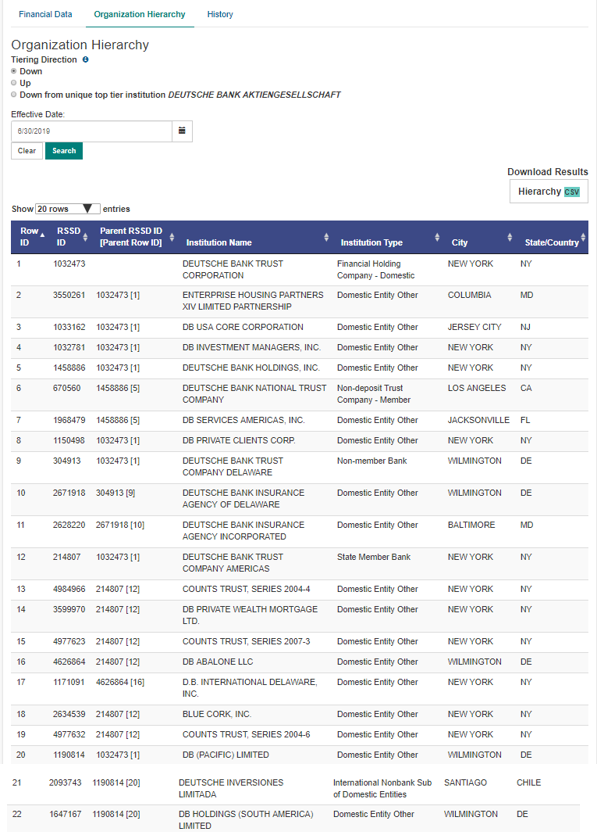
Task: Click COUNTS TRUST, SERIES 2004-6
Action: tap(246, 734)
